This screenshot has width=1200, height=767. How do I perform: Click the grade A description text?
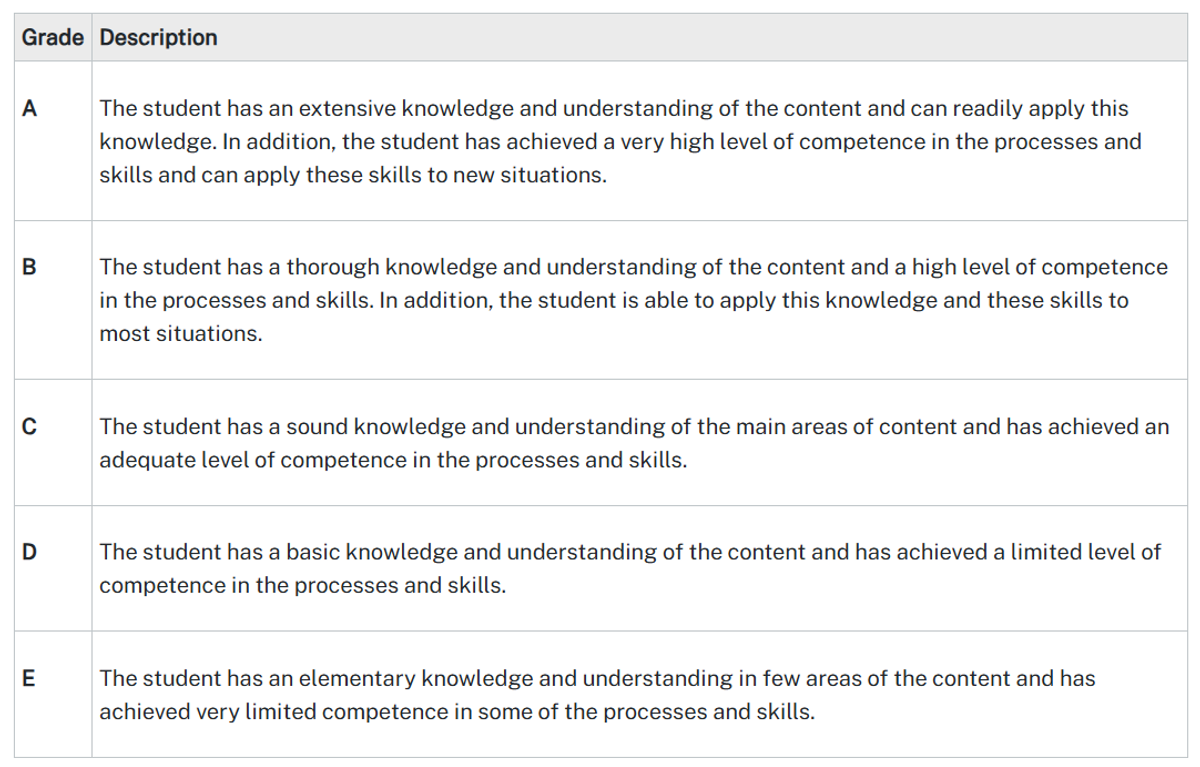click(x=620, y=141)
